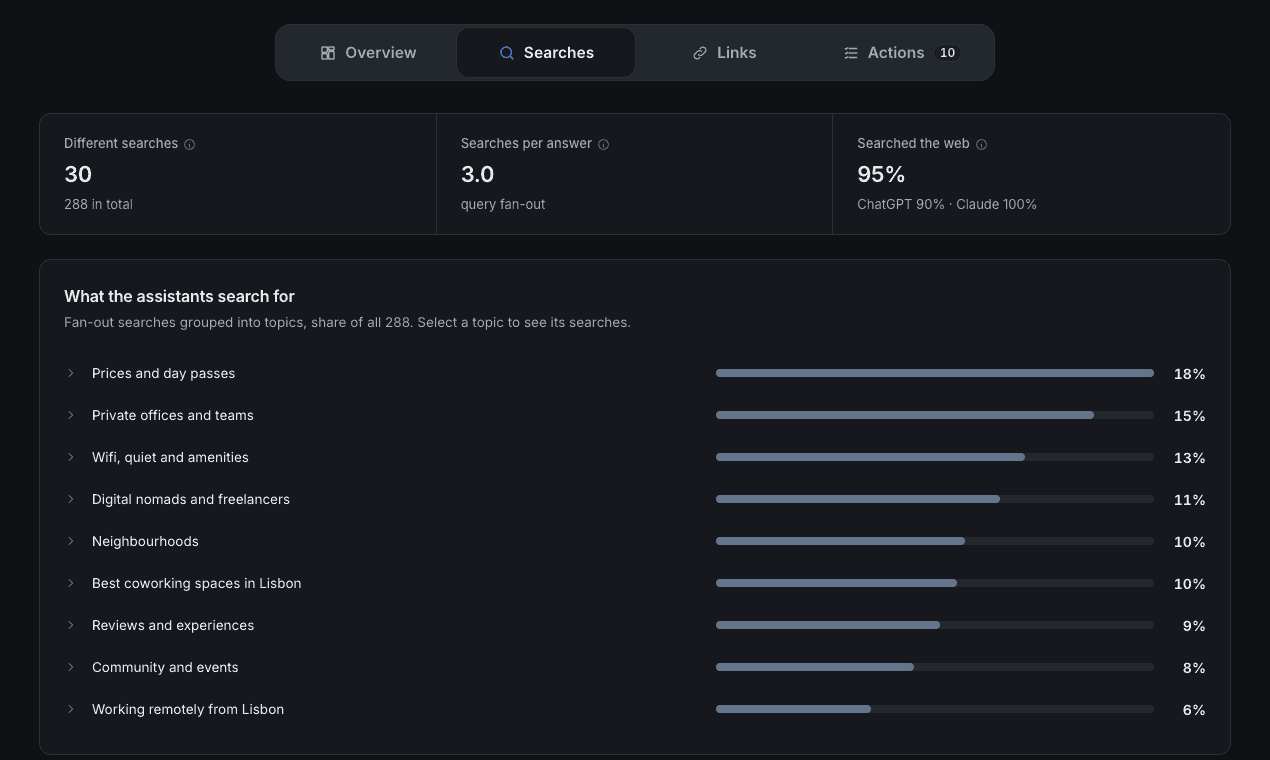Image resolution: width=1270 pixels, height=760 pixels.
Task: Expand the Digital nomads and freelancers topic
Action: 71,499
